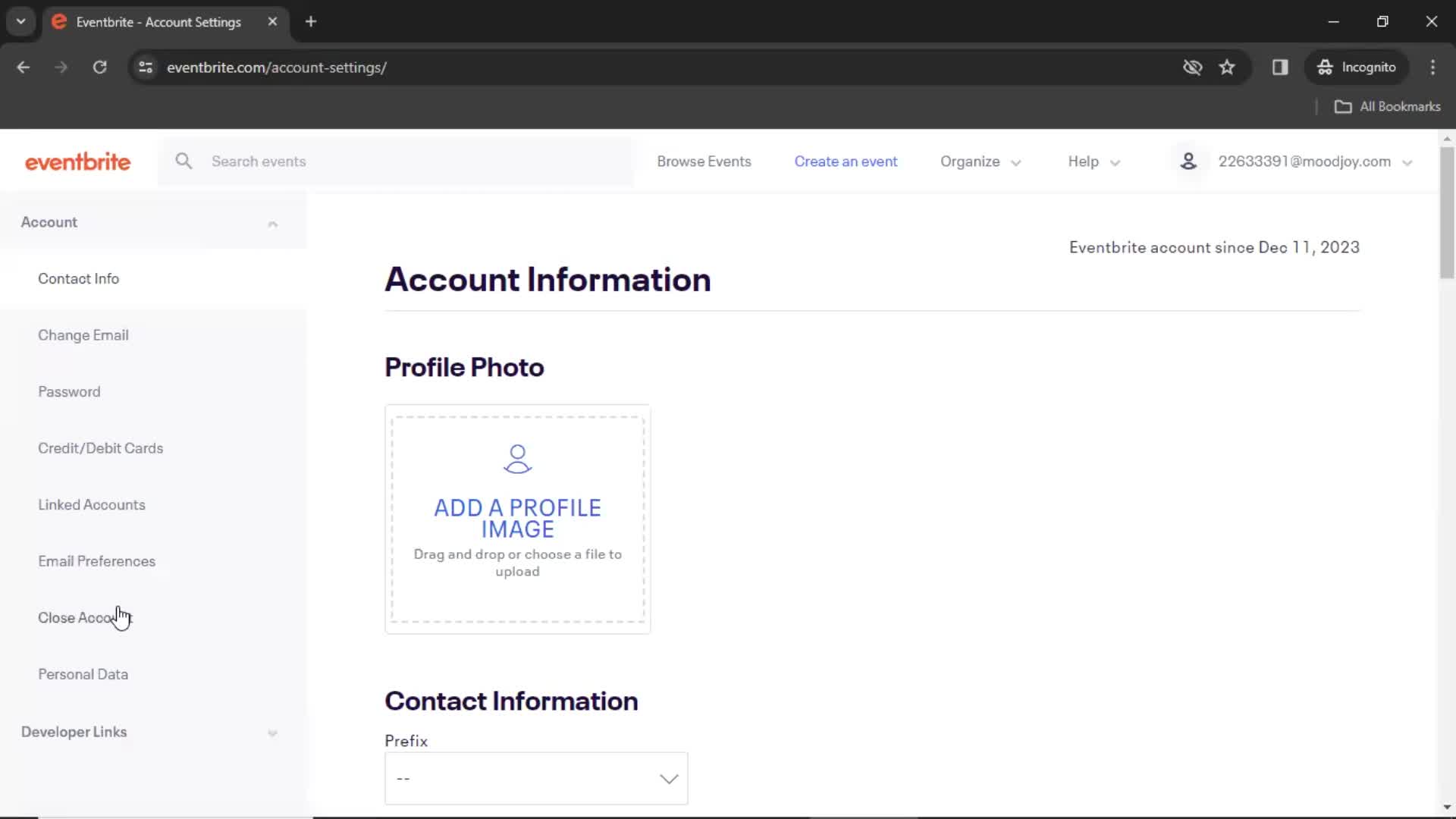
Task: Click the browser forward arrow
Action: point(61,67)
